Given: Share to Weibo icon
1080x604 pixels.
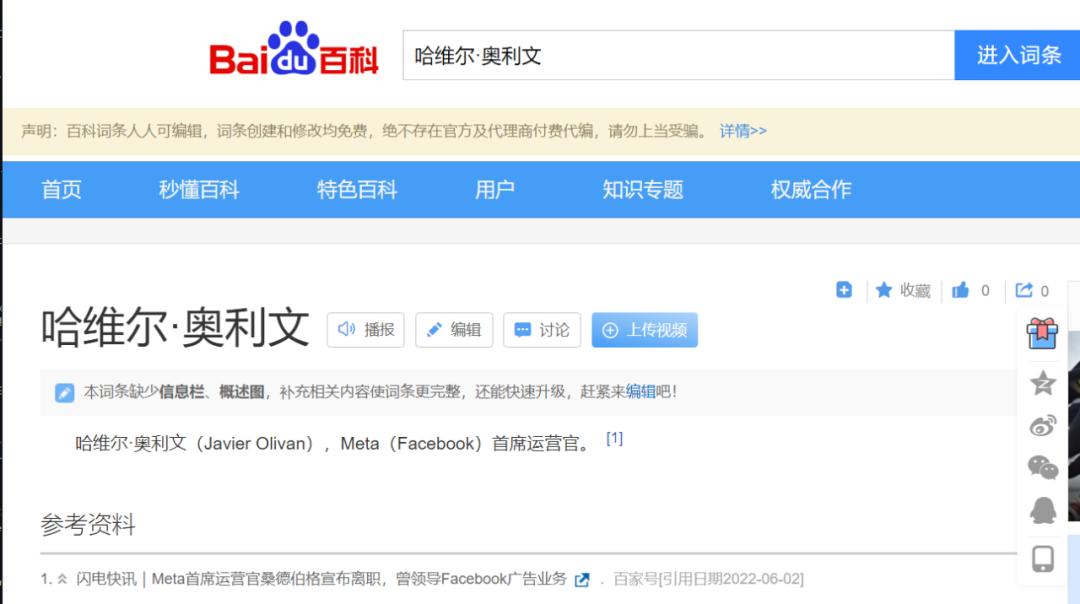Looking at the screenshot, I should point(1043,426).
